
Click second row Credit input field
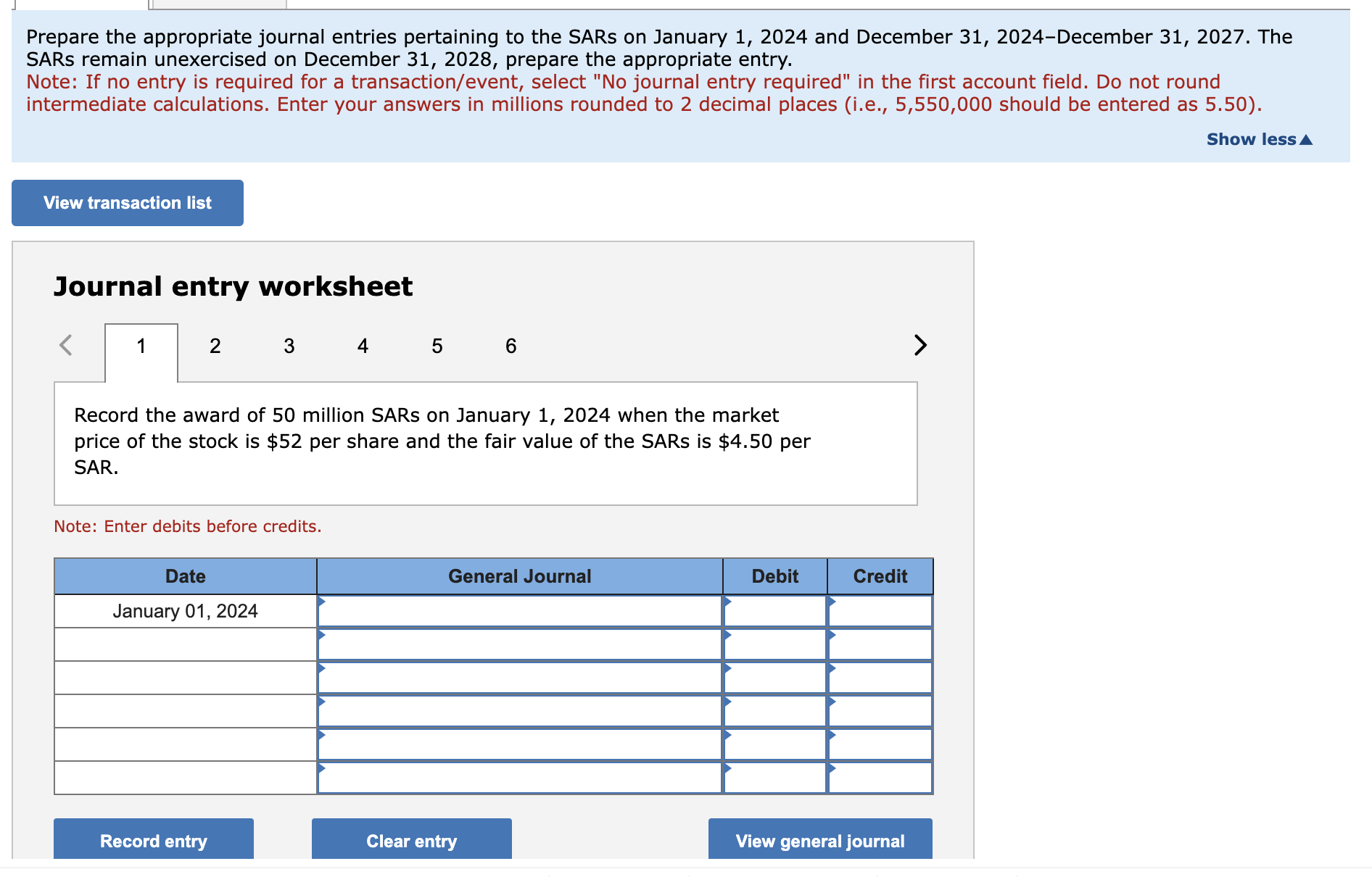880,644
